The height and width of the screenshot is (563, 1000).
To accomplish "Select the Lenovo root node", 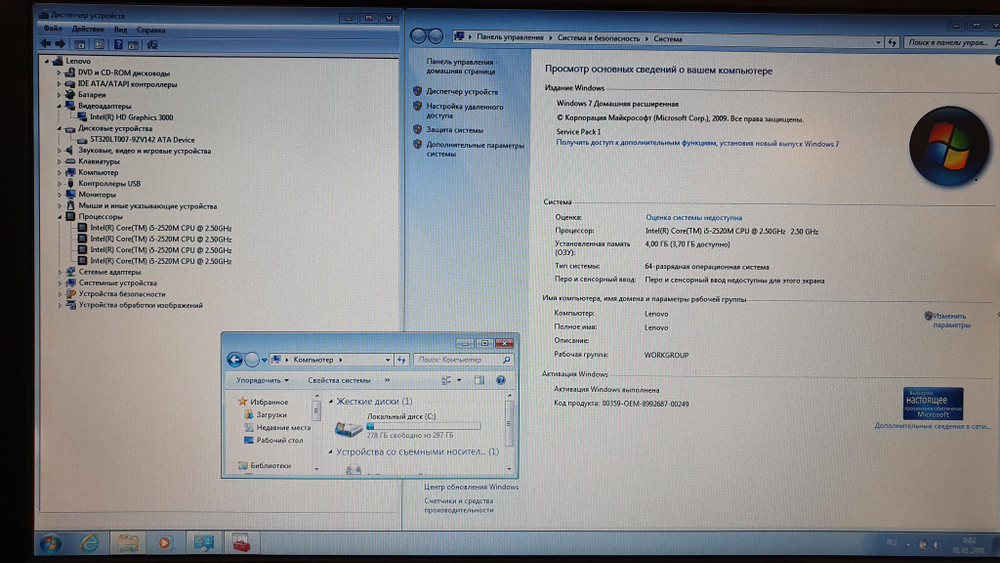I will (78, 61).
